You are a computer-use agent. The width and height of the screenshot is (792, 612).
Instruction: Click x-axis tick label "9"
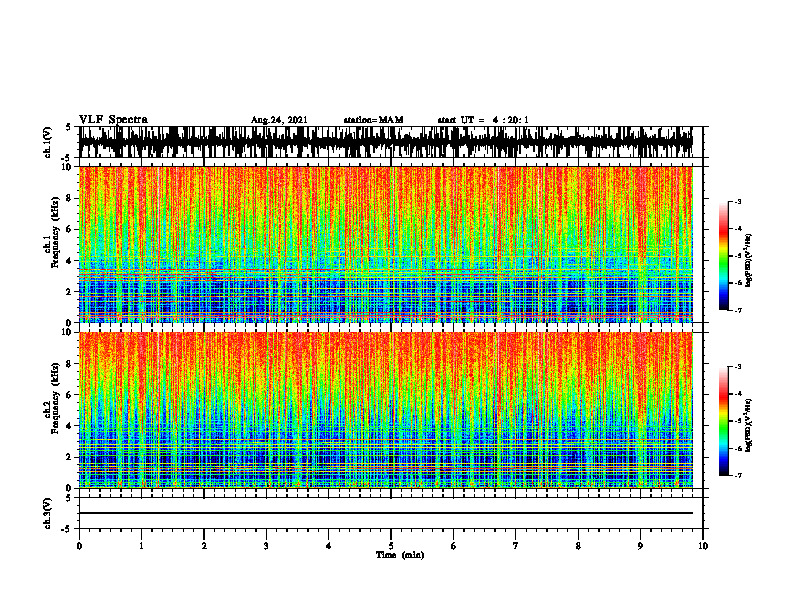click(x=640, y=546)
